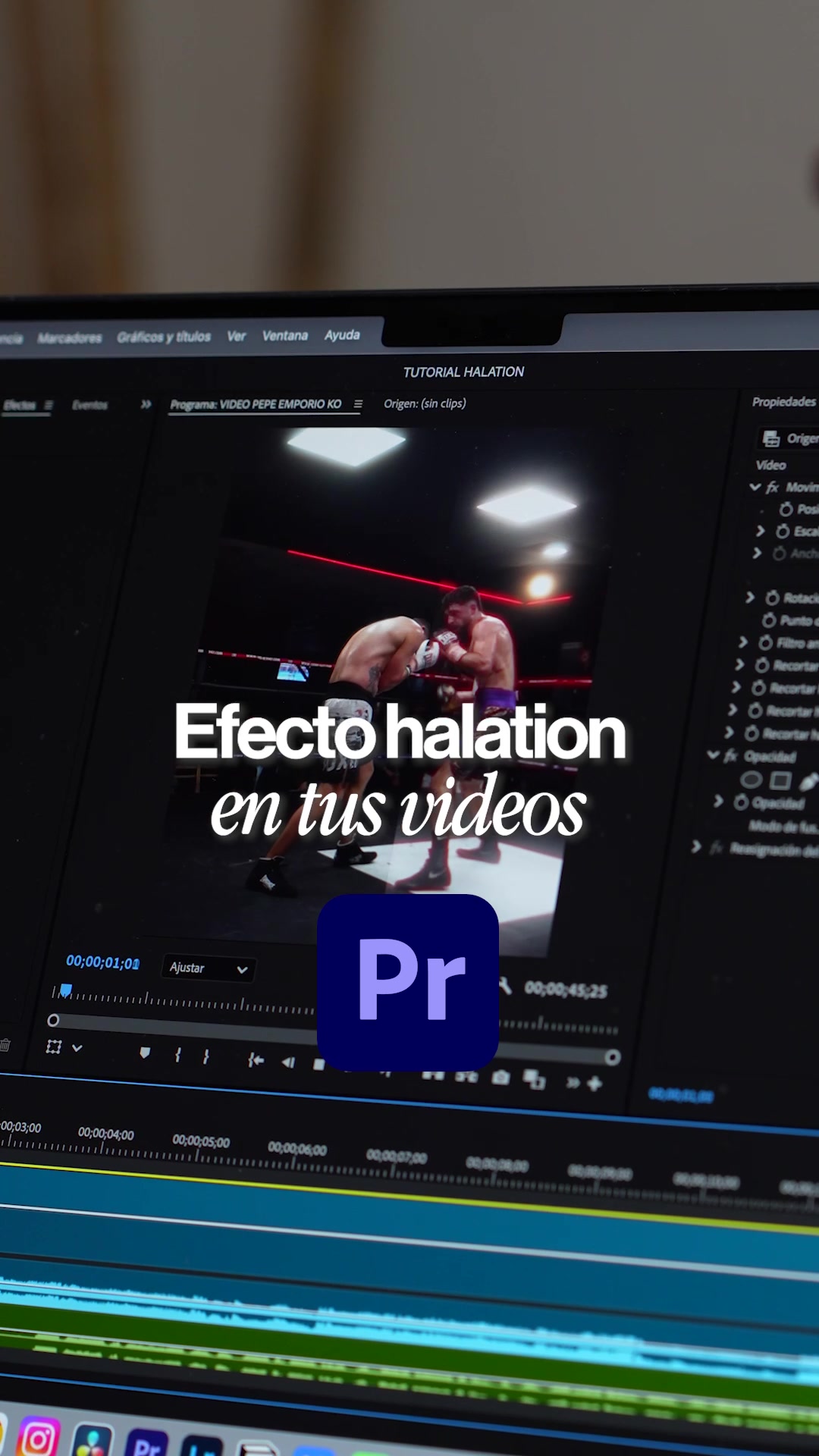Open the Ver menu
This screenshot has height=1456, width=819.
(x=237, y=336)
